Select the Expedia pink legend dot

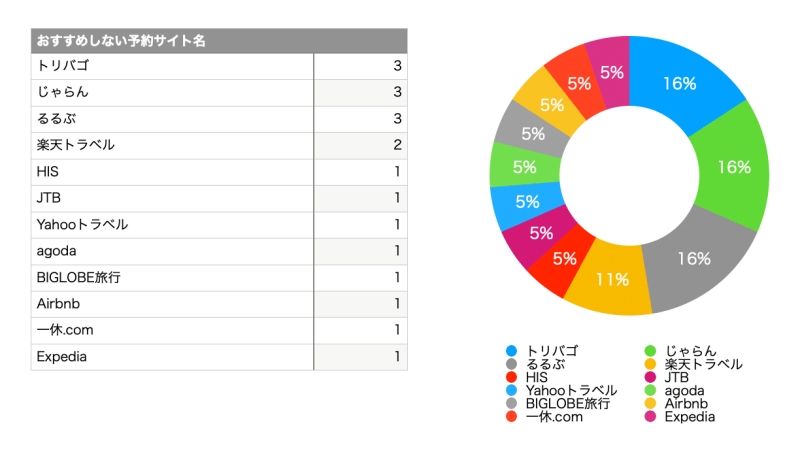click(650, 417)
